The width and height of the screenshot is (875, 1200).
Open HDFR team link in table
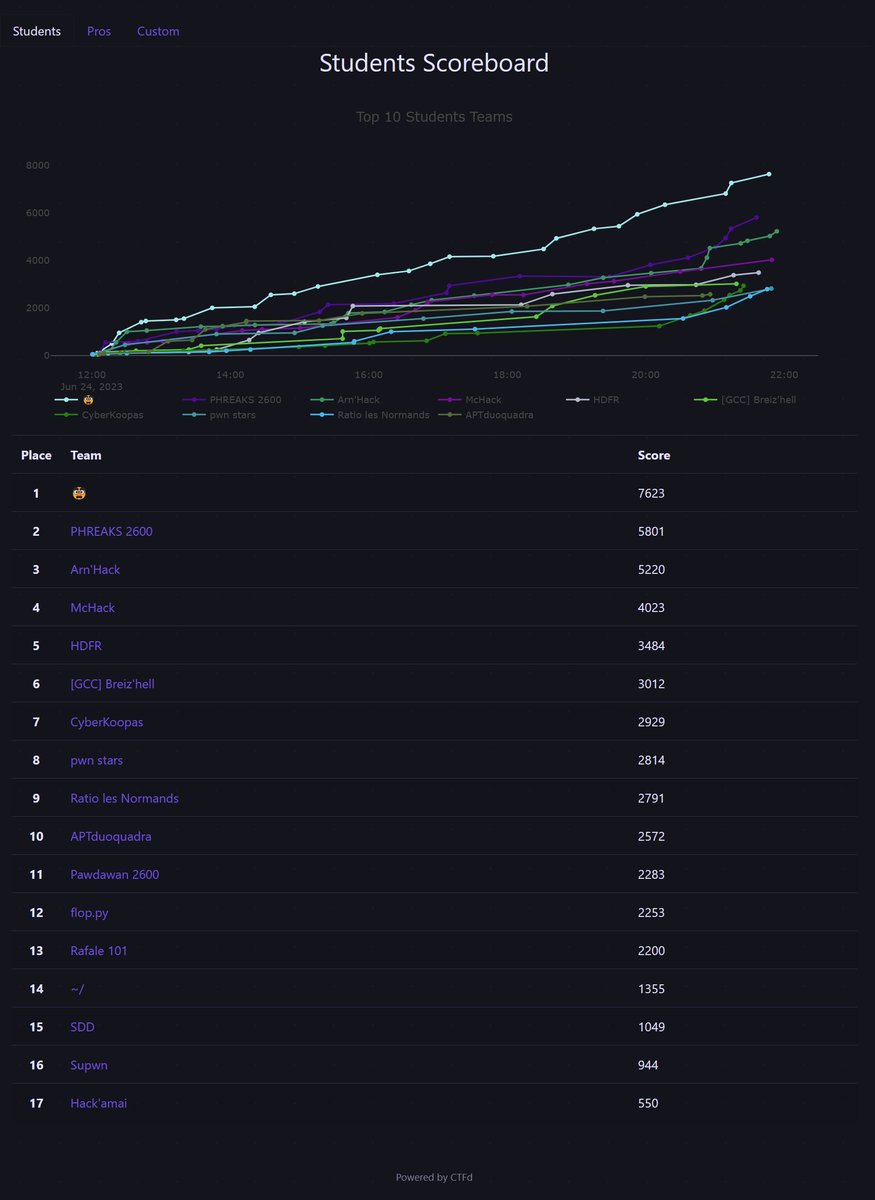86,645
